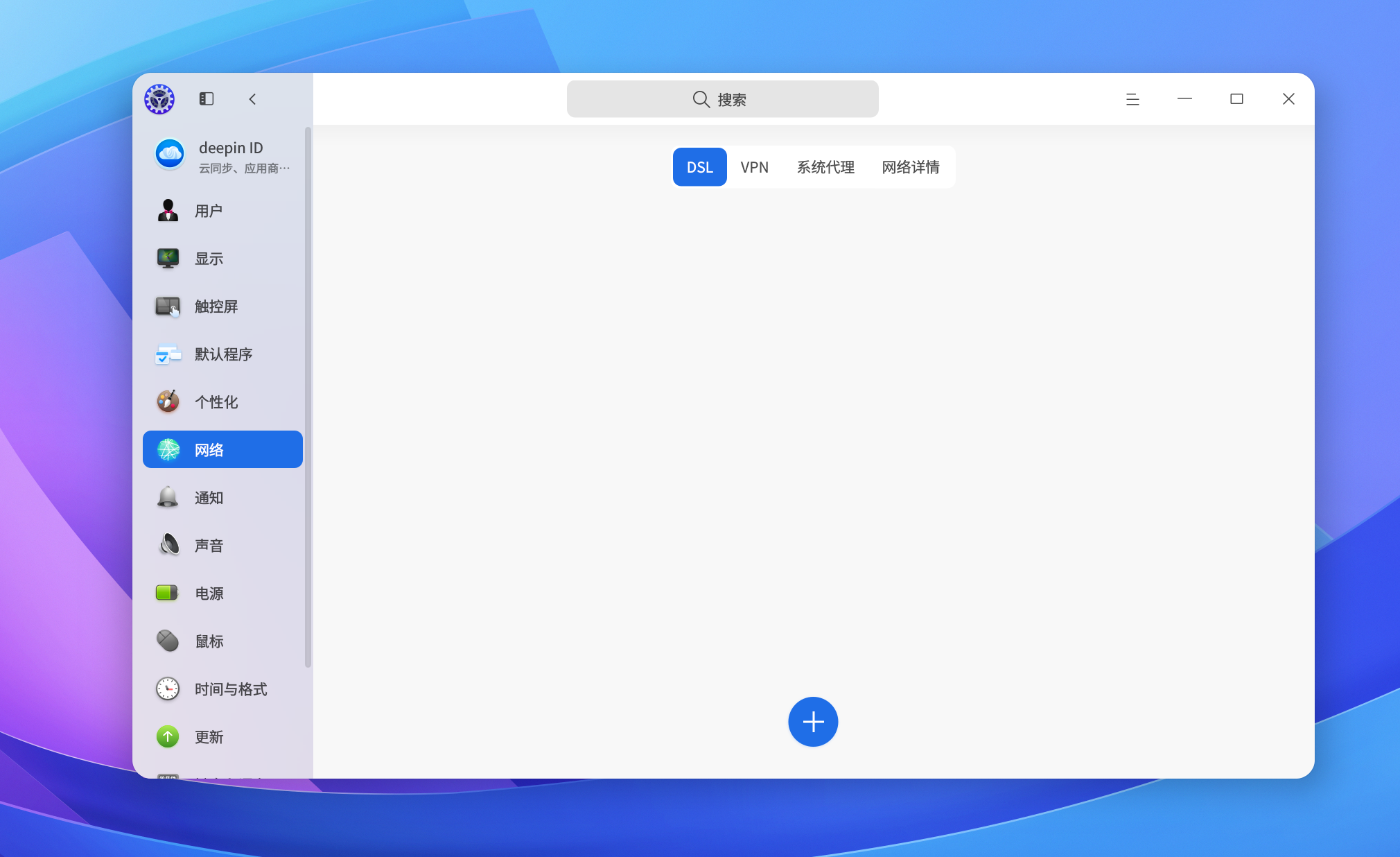
Task: Open the hamburger main menu
Action: [x=1132, y=99]
